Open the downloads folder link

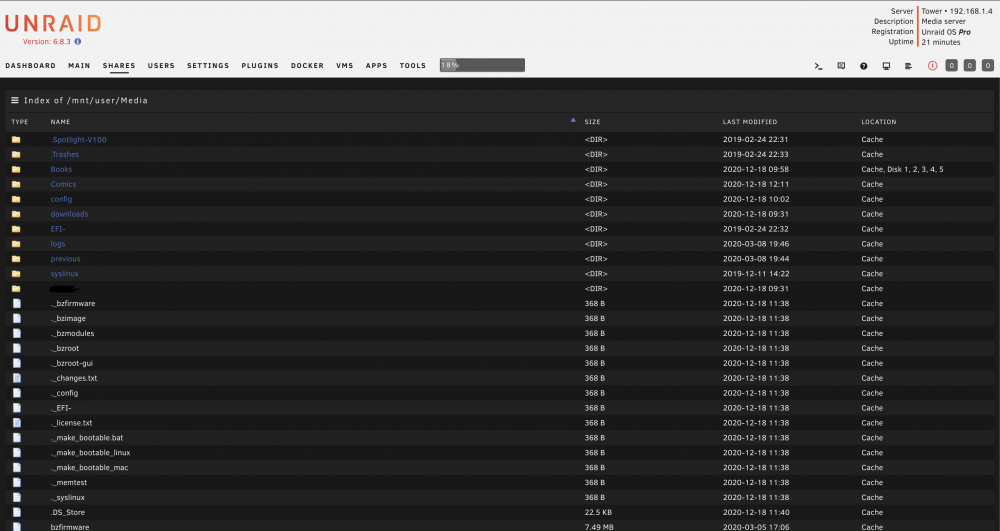[70, 214]
